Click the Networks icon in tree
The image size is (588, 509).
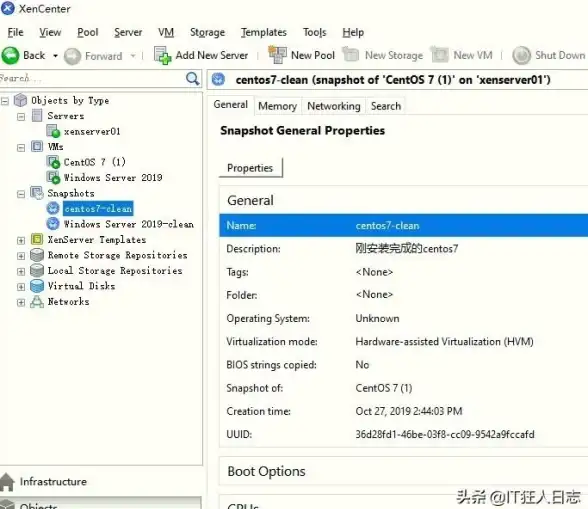(x=37, y=302)
